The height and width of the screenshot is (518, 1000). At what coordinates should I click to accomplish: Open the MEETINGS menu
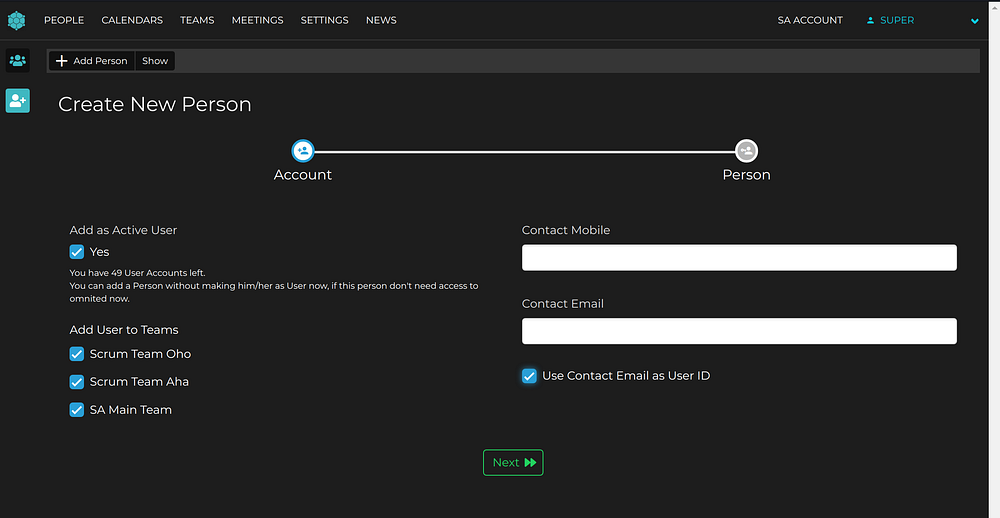[x=258, y=20]
